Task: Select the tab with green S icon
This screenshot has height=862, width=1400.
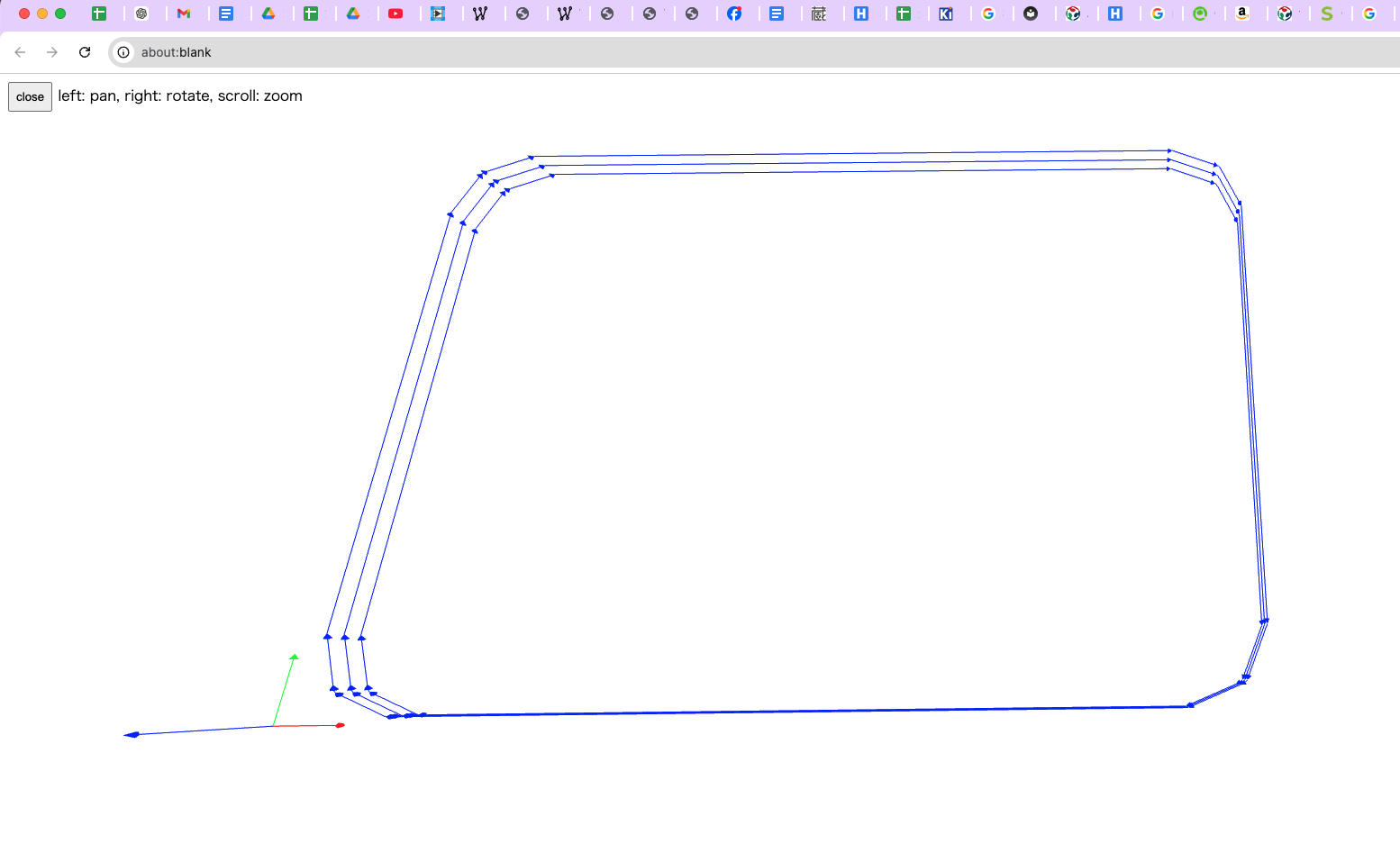Action: click(x=1326, y=14)
